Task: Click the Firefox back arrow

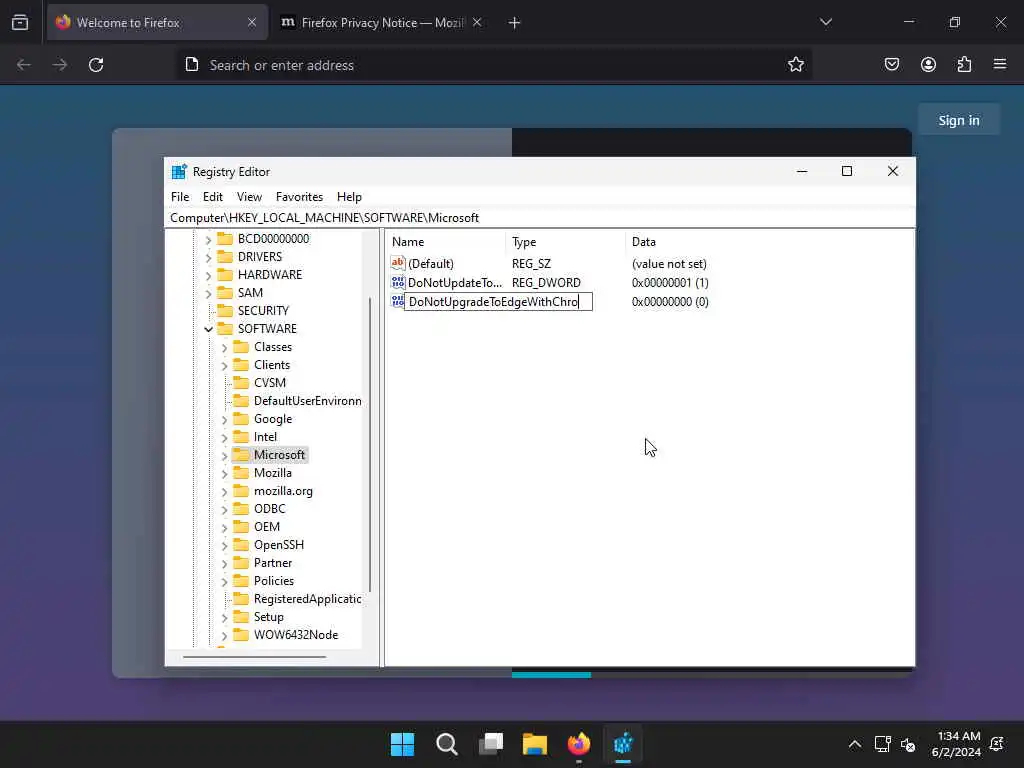Action: (x=24, y=65)
